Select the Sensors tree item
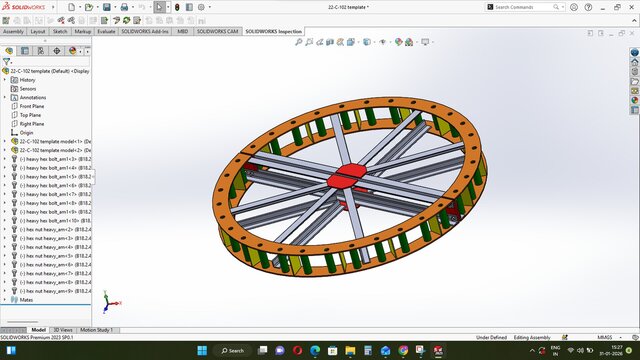640x360 pixels. tap(28, 89)
